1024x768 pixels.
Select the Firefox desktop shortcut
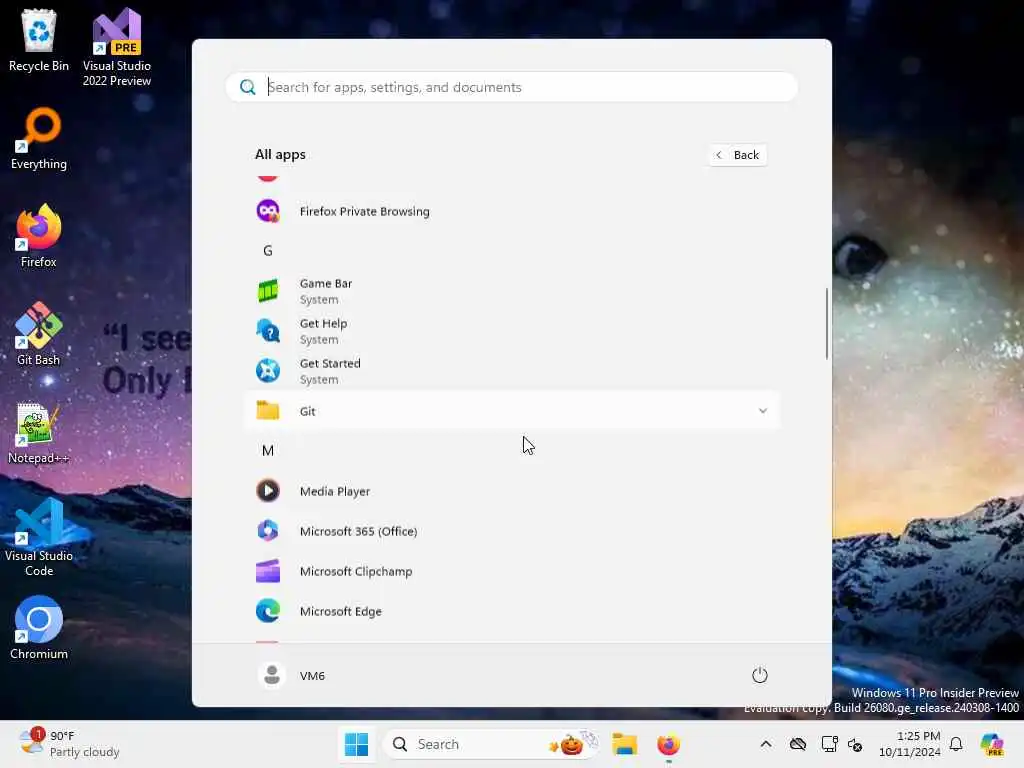tap(39, 236)
